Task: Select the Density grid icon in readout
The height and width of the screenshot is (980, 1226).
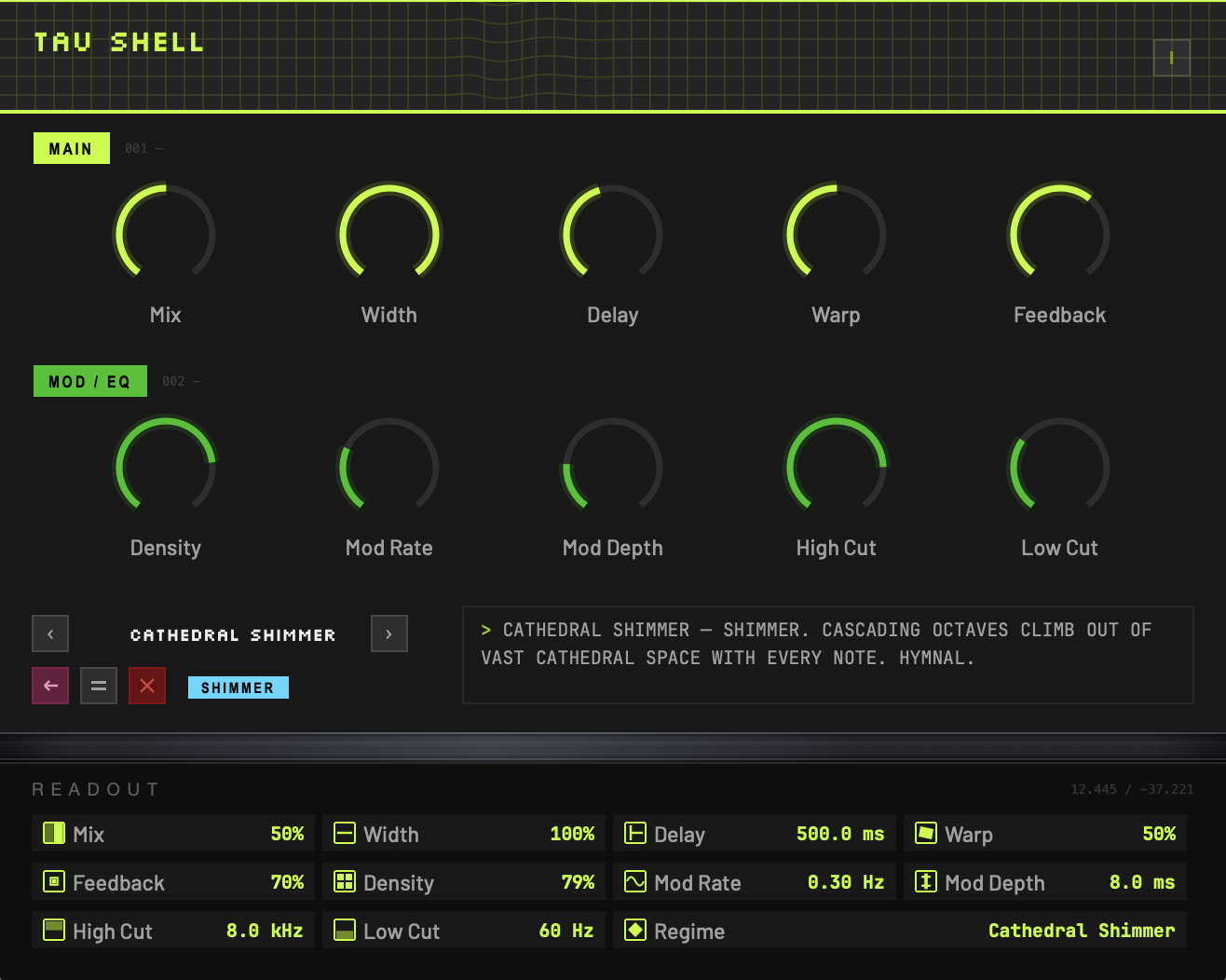Action: pos(345,881)
